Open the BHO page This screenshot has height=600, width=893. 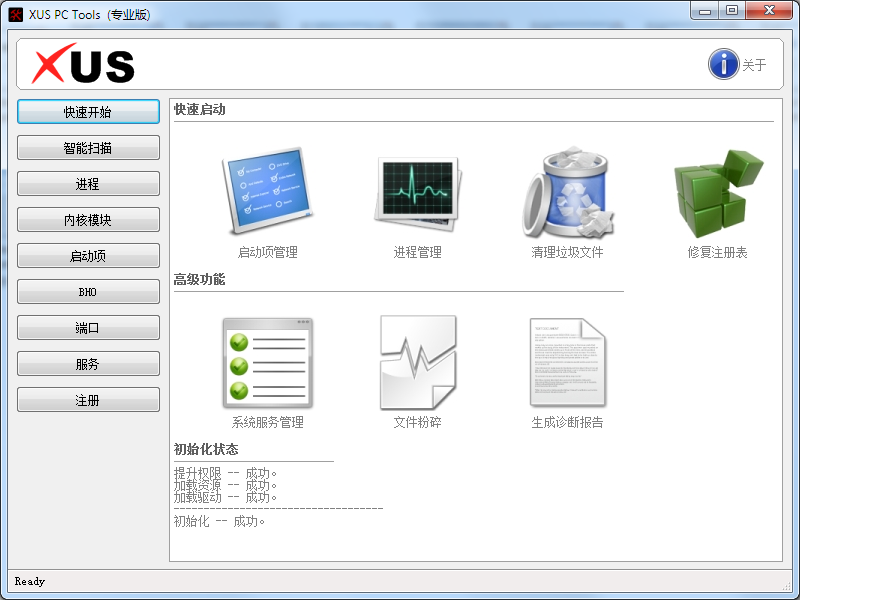pyautogui.click(x=88, y=291)
